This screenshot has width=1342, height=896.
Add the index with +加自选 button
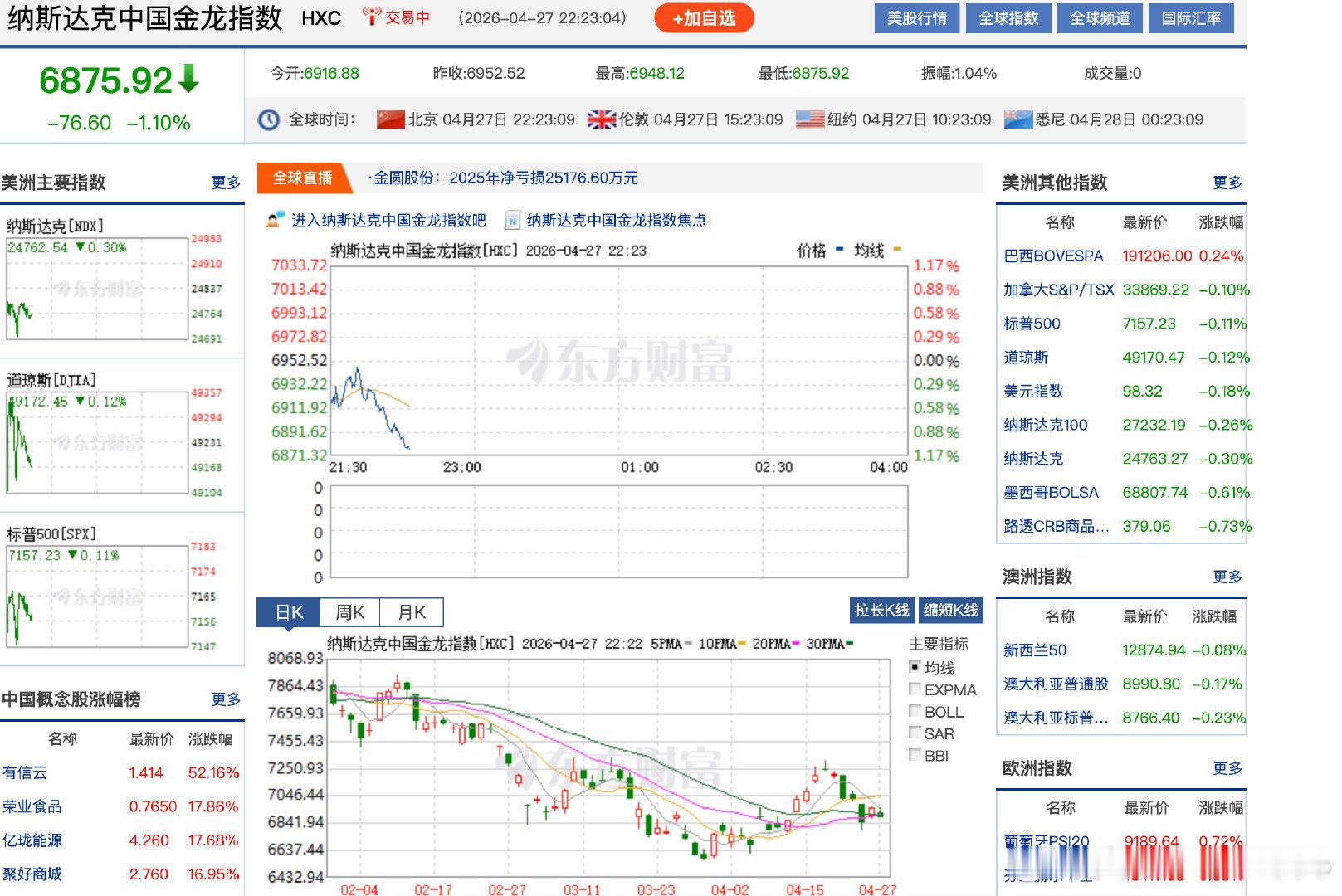(x=704, y=18)
